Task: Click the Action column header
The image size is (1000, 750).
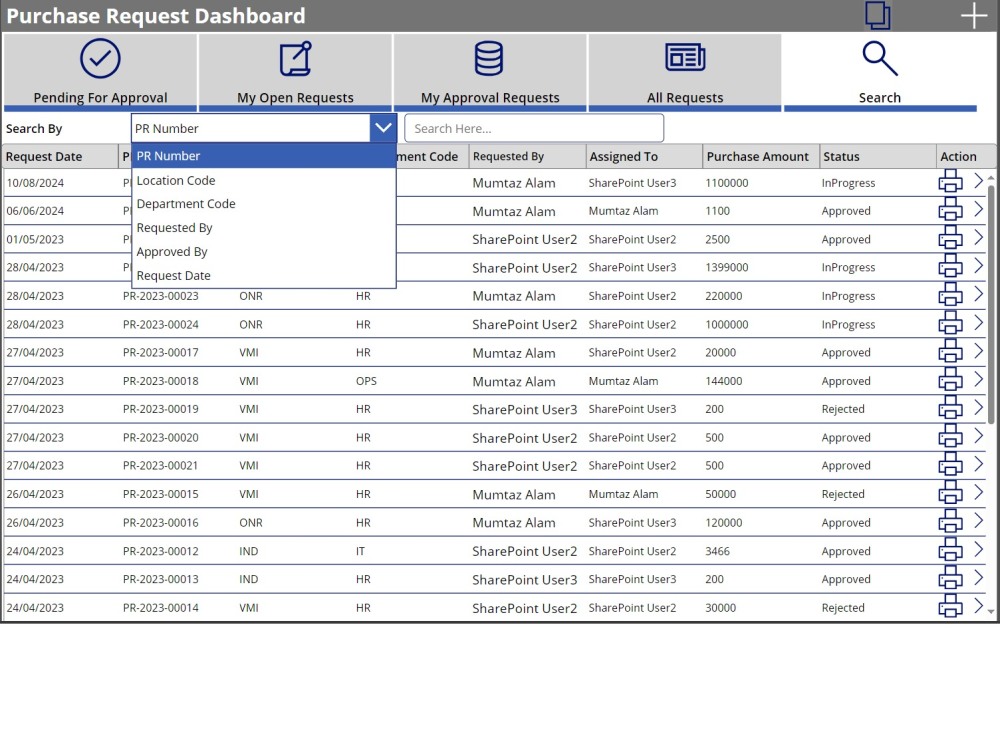Action: (x=966, y=156)
